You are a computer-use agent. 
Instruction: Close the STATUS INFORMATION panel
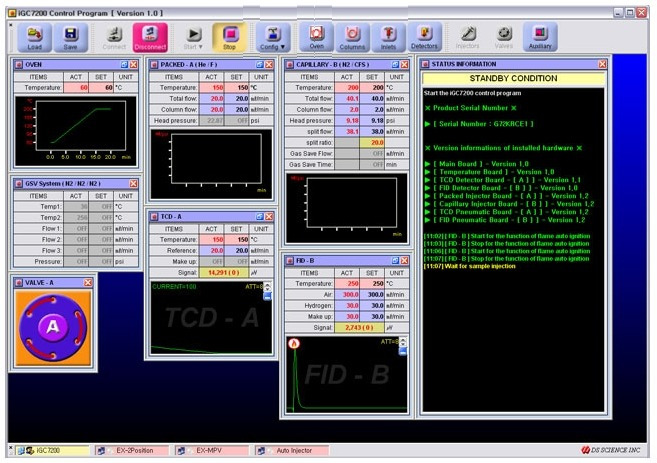tap(602, 64)
